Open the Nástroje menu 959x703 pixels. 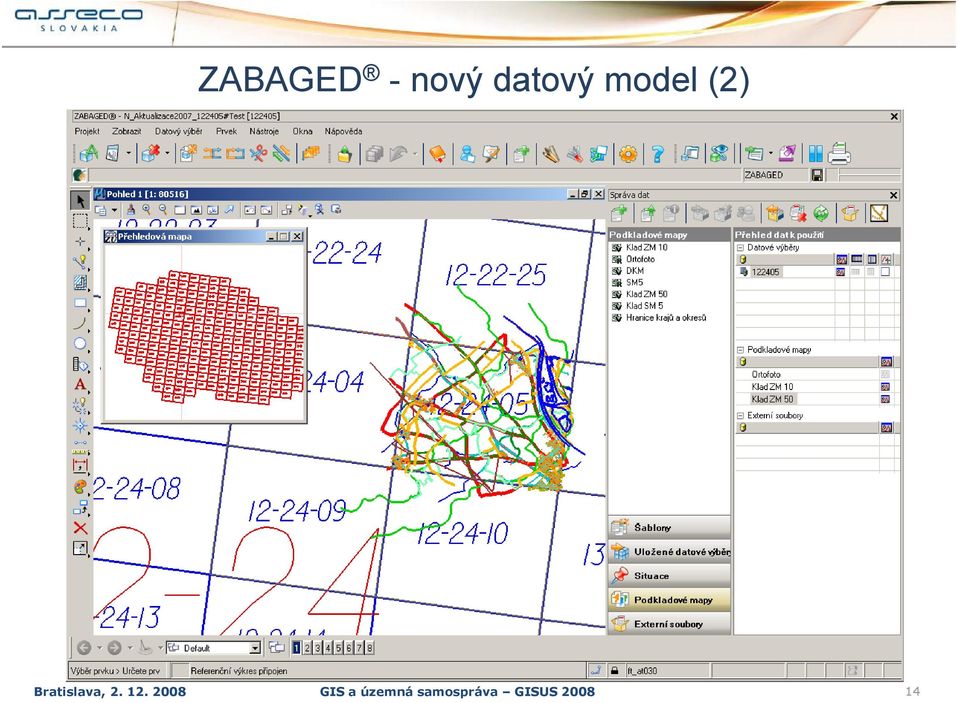(x=264, y=131)
